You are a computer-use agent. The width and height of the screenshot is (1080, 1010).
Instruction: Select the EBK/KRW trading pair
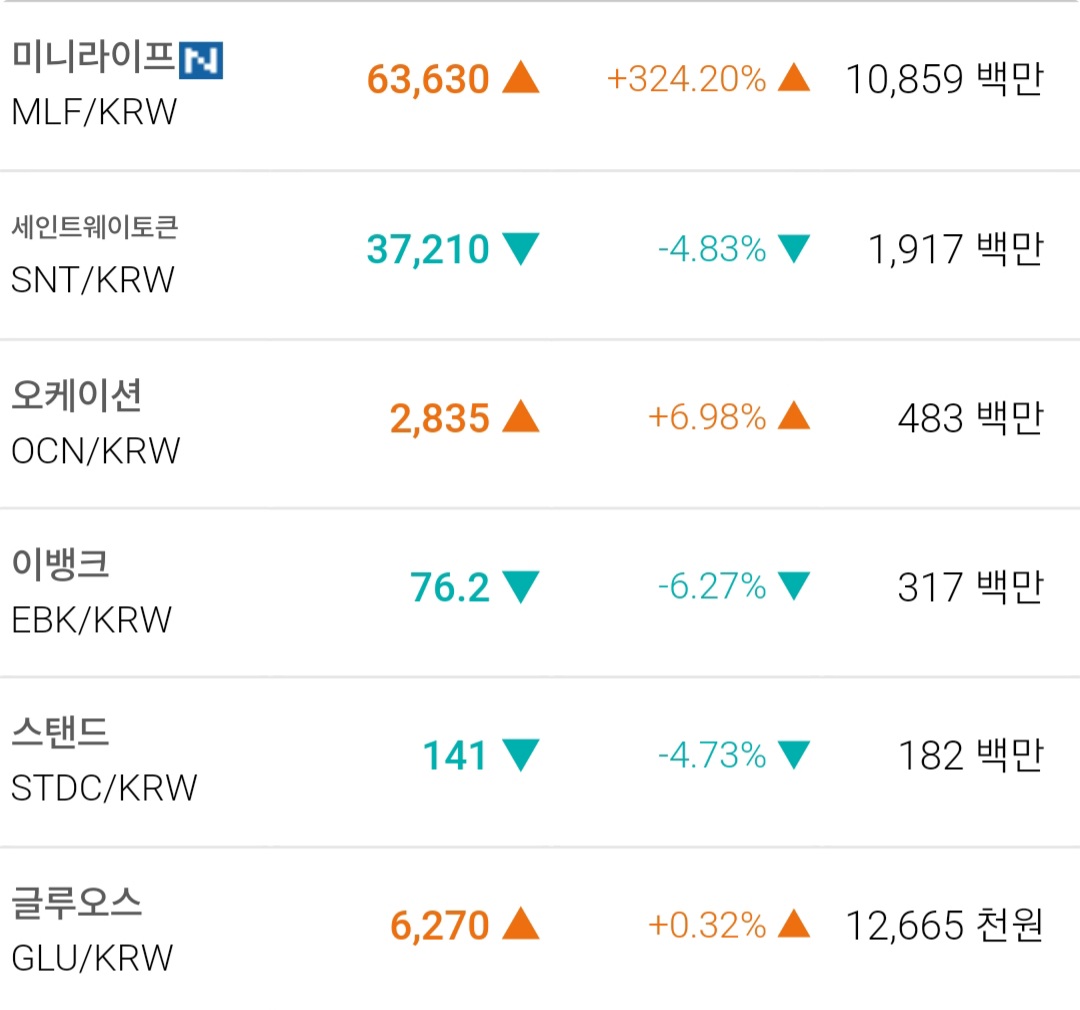tap(92, 620)
